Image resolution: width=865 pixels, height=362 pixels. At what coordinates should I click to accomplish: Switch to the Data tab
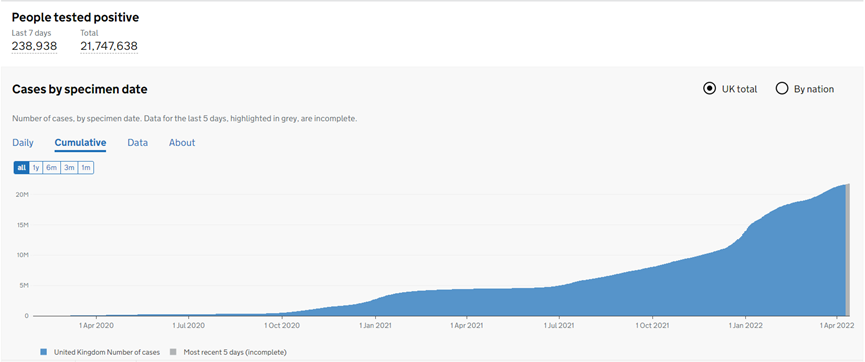click(x=137, y=143)
